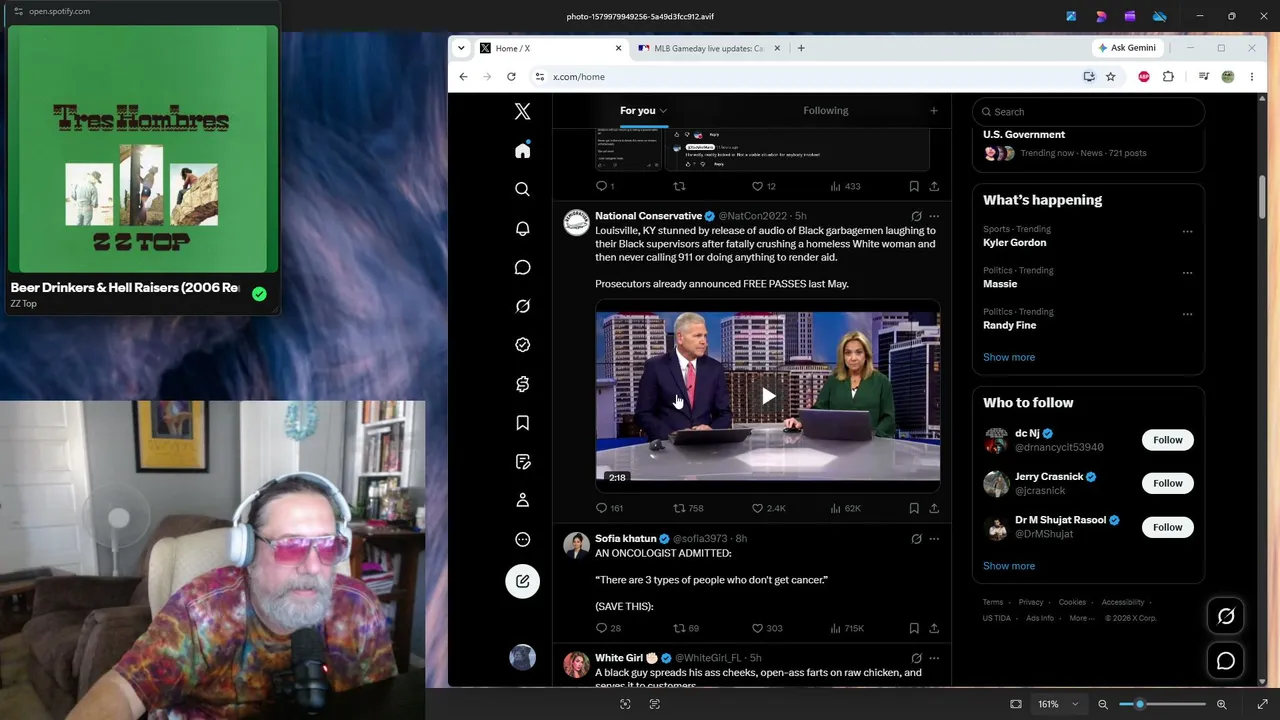This screenshot has width=1280, height=720.
Task: Reload the page in Chrome
Action: coord(511,77)
